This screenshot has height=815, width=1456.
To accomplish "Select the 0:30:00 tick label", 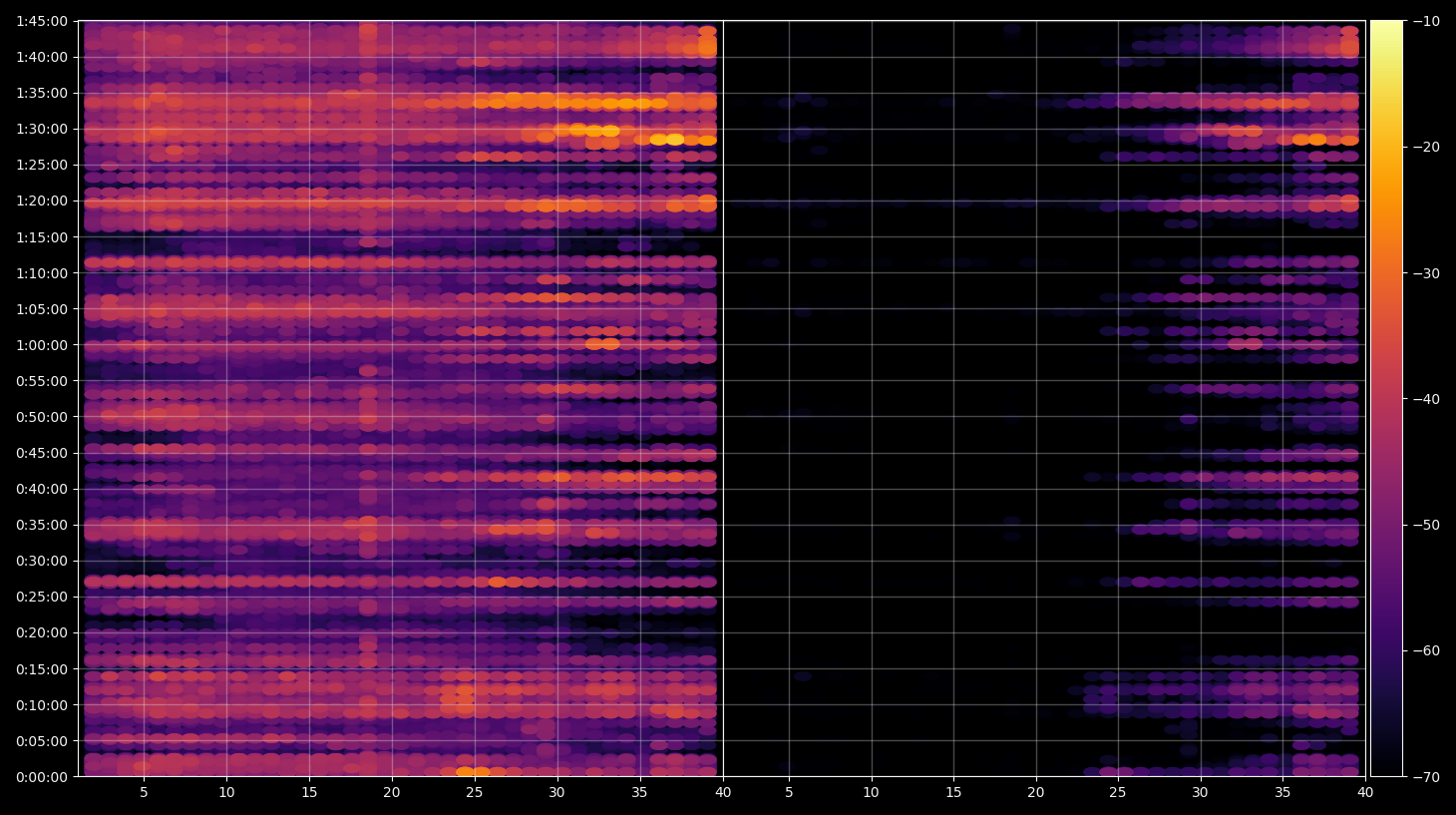I will point(42,561).
